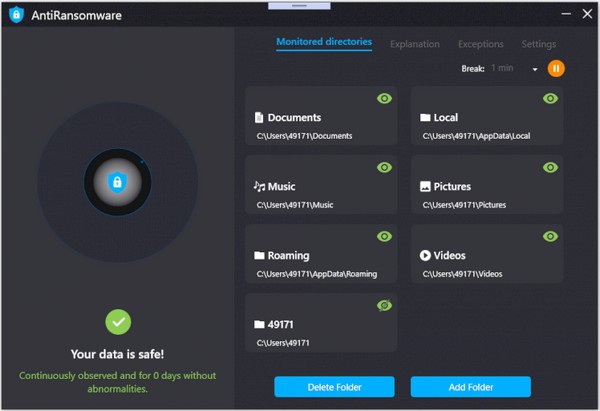Disable monitoring eye for Roaming folder
This screenshot has width=600, height=411.
coord(383,236)
